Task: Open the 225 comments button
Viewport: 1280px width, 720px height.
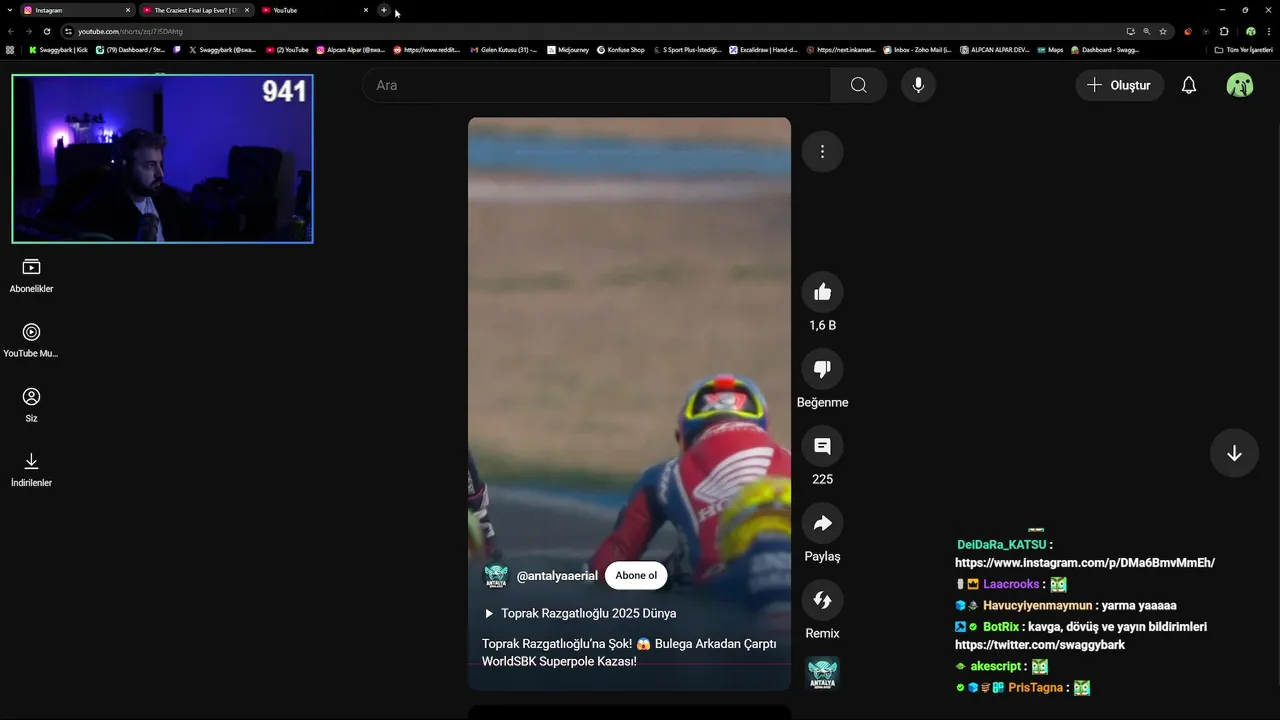Action: (822, 446)
